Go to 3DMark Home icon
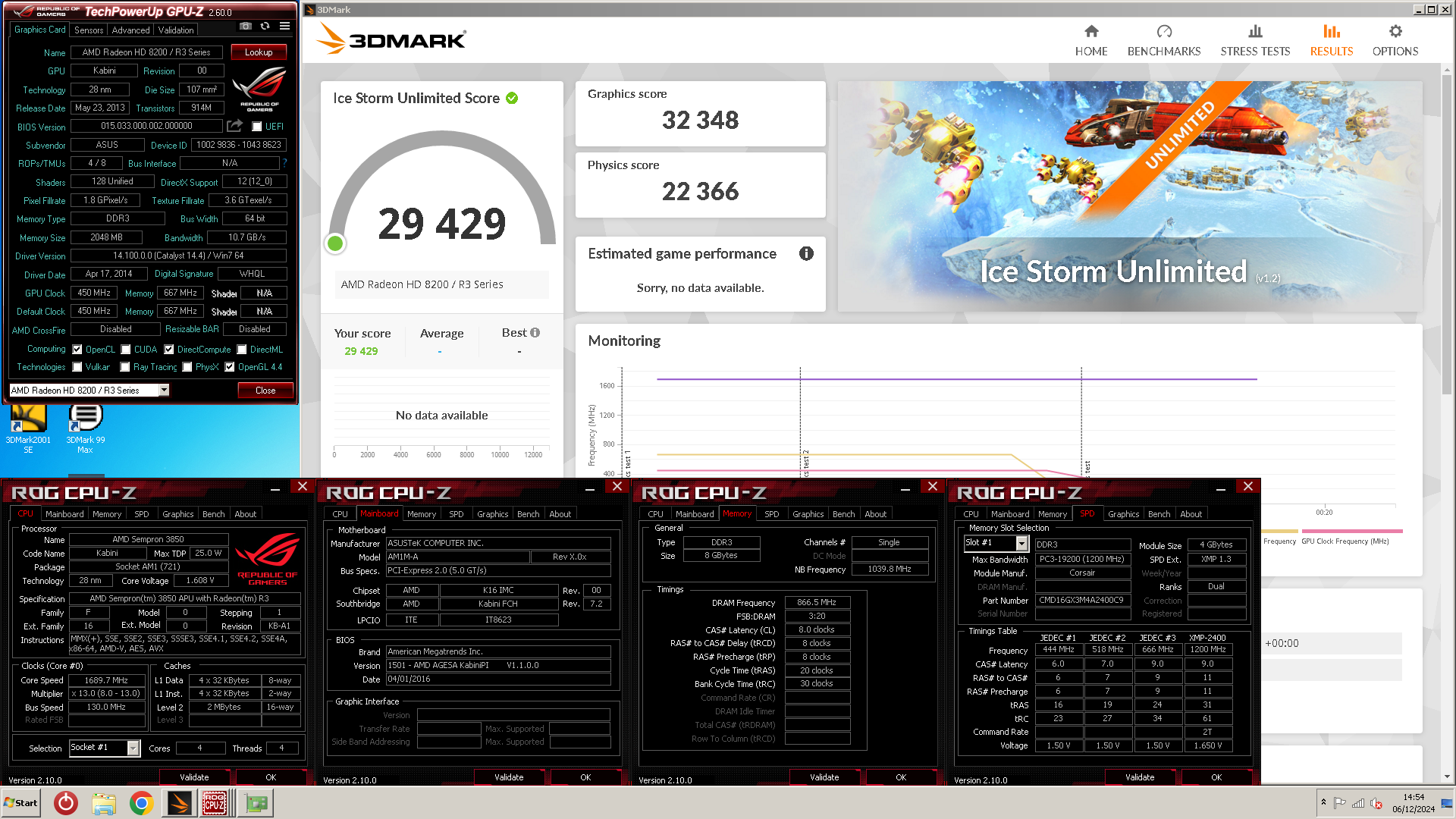 [1091, 31]
